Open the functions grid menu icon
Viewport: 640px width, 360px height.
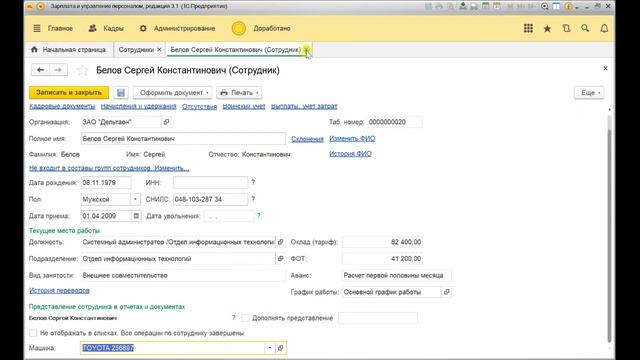[528, 28]
